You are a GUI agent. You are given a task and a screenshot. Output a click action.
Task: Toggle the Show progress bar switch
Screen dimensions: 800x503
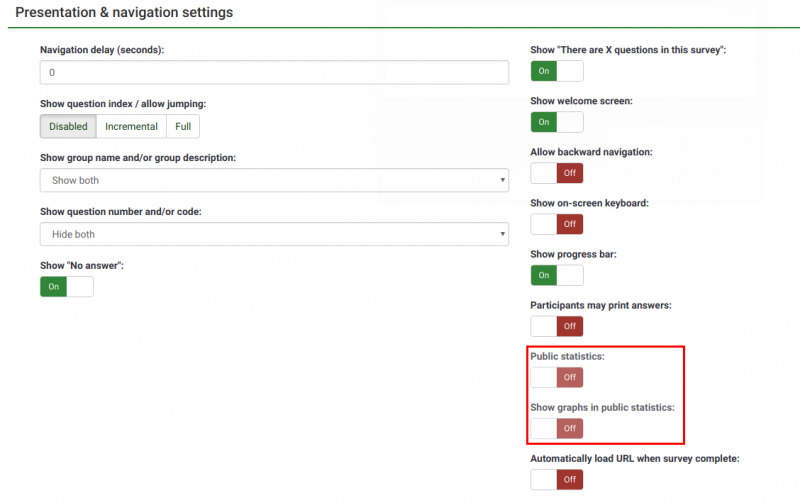pos(556,275)
